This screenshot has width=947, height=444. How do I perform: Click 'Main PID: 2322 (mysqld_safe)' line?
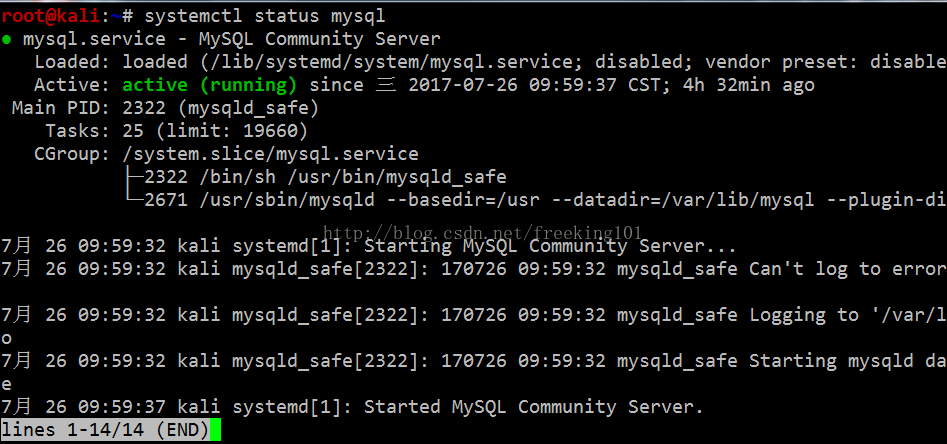pyautogui.click(x=165, y=109)
